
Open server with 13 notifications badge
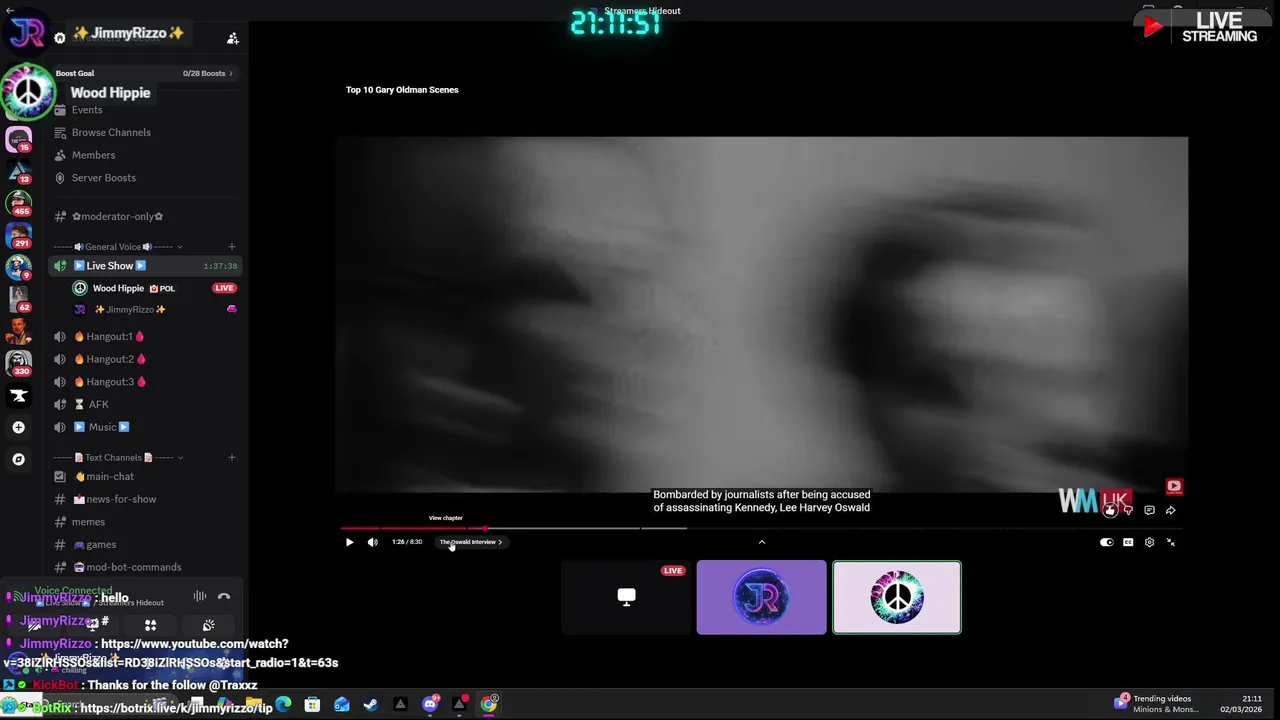click(x=18, y=172)
